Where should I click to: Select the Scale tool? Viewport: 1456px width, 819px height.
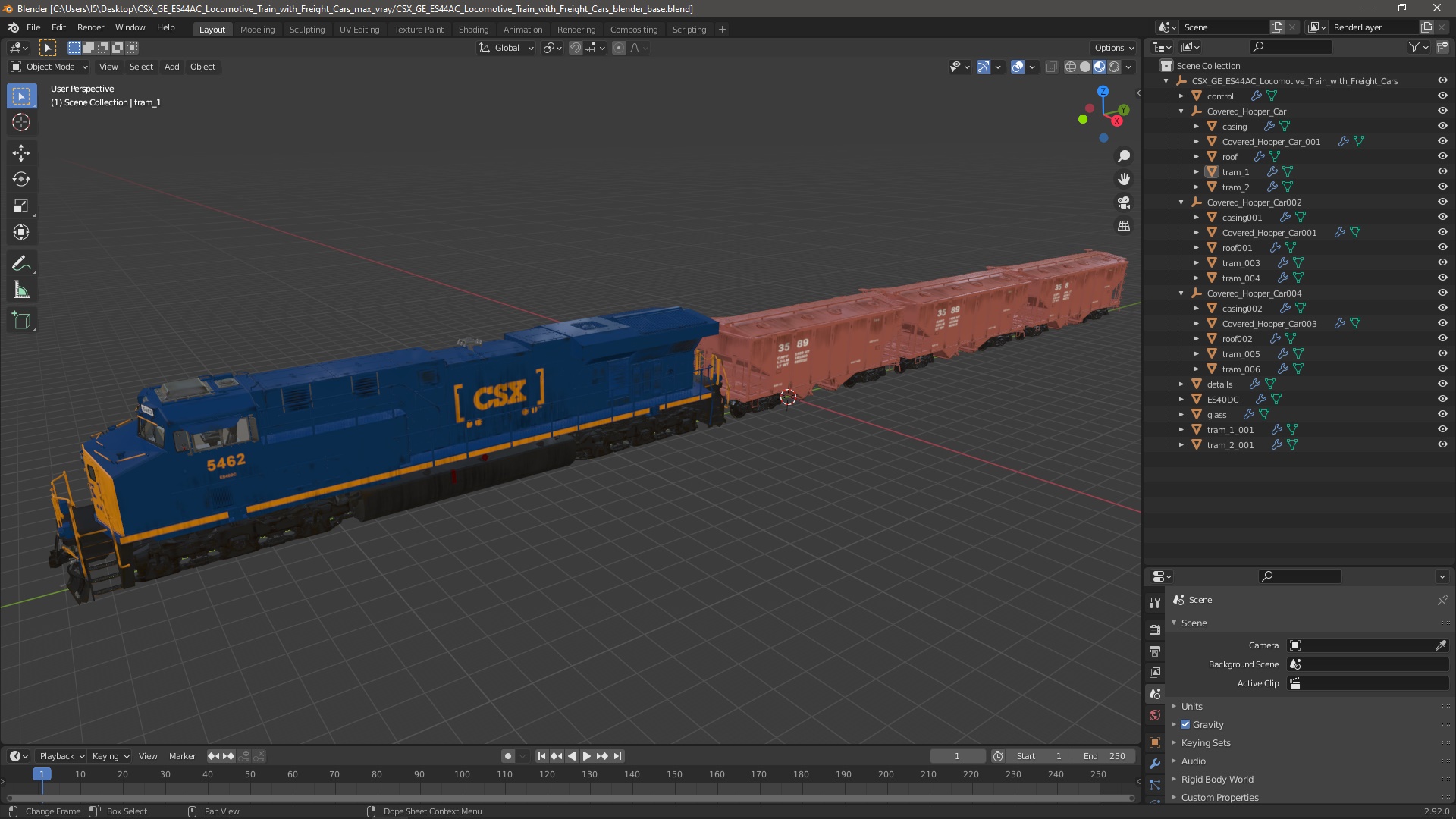pos(21,206)
